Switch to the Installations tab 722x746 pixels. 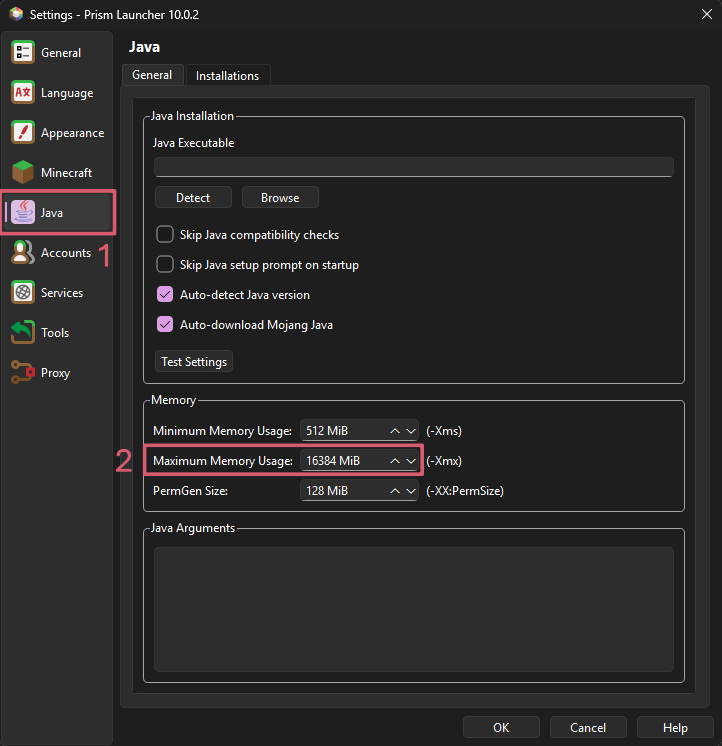point(227,76)
